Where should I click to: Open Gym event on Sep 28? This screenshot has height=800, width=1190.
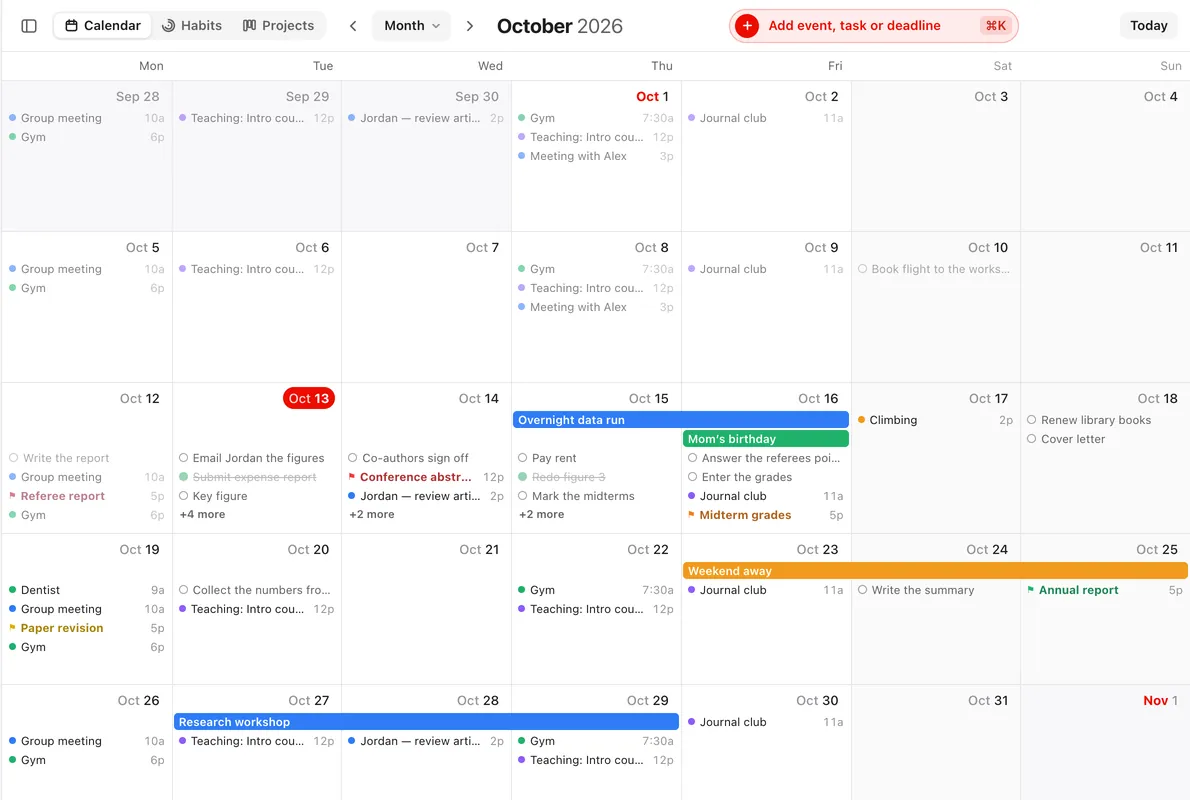(87, 137)
